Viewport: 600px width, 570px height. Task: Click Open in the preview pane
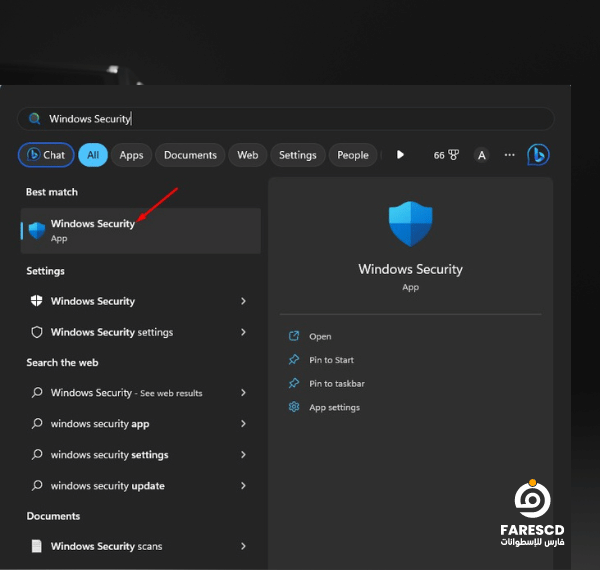[320, 337]
